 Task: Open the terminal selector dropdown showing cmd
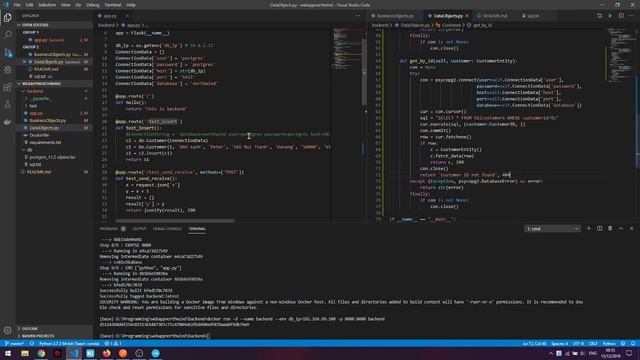click(552, 229)
